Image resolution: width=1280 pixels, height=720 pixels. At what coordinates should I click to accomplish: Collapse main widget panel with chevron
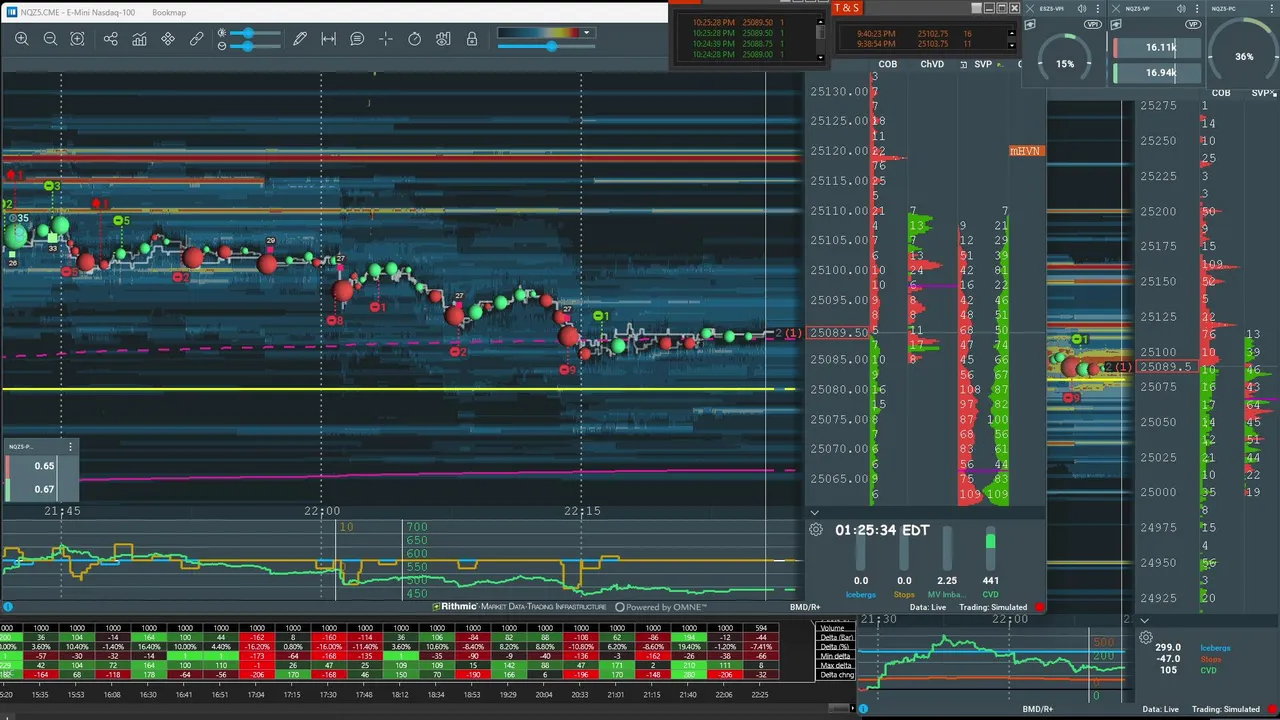pyautogui.click(x=814, y=513)
